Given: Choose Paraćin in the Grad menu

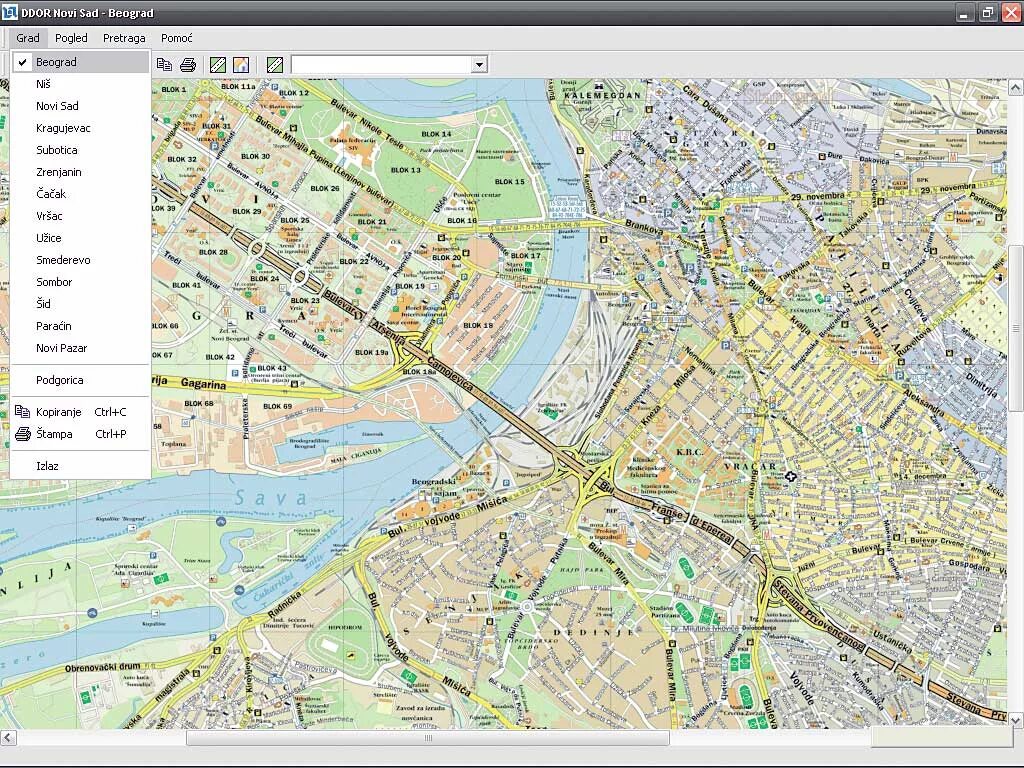Looking at the screenshot, I should [80, 326].
